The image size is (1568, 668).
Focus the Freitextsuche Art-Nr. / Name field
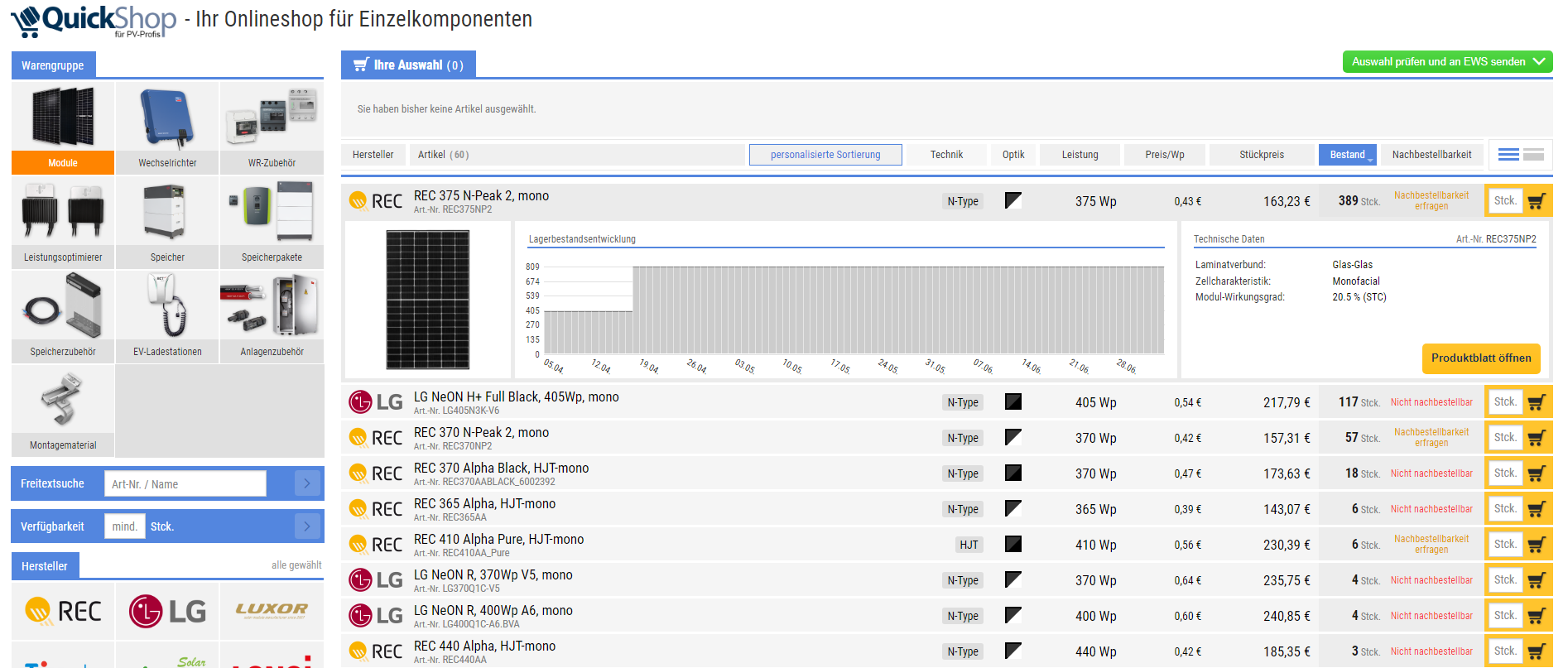185,484
